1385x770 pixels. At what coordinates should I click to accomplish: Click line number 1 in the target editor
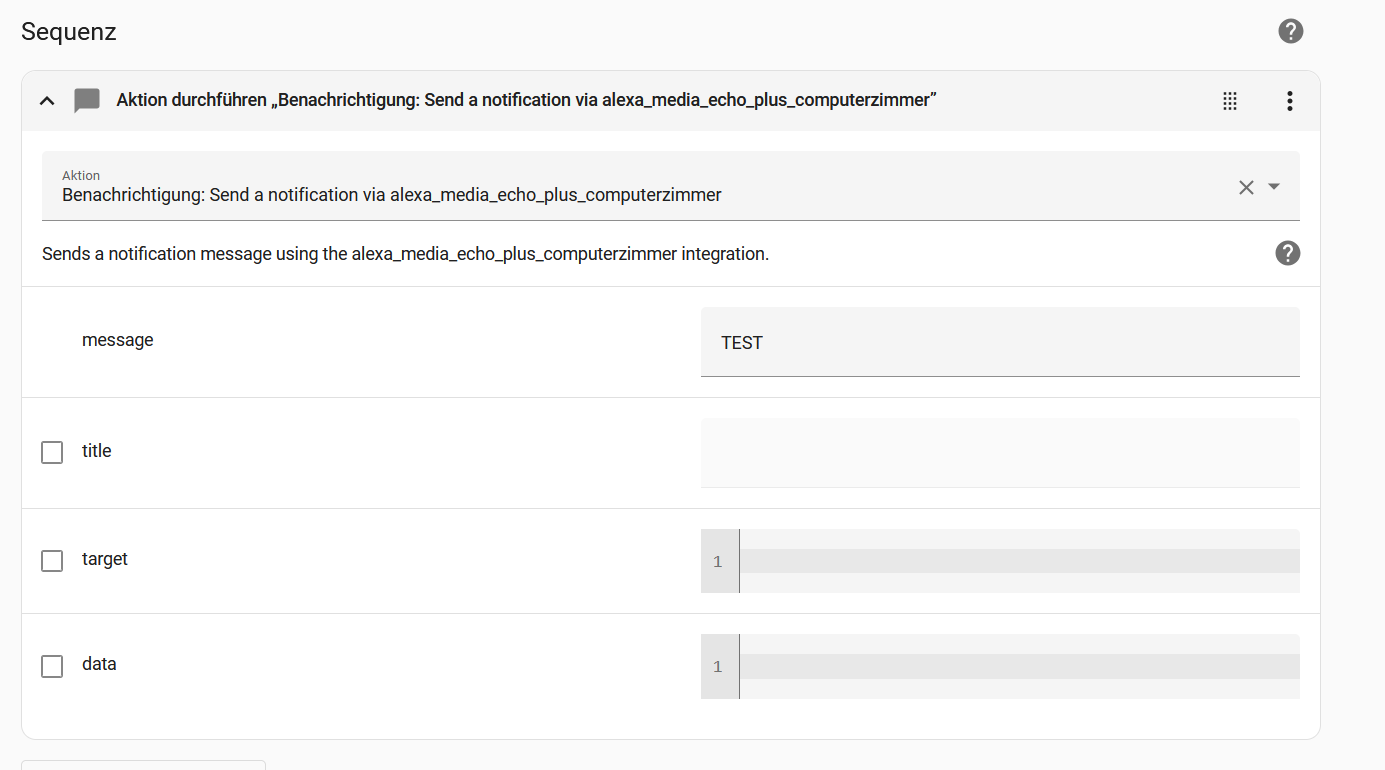coord(718,562)
